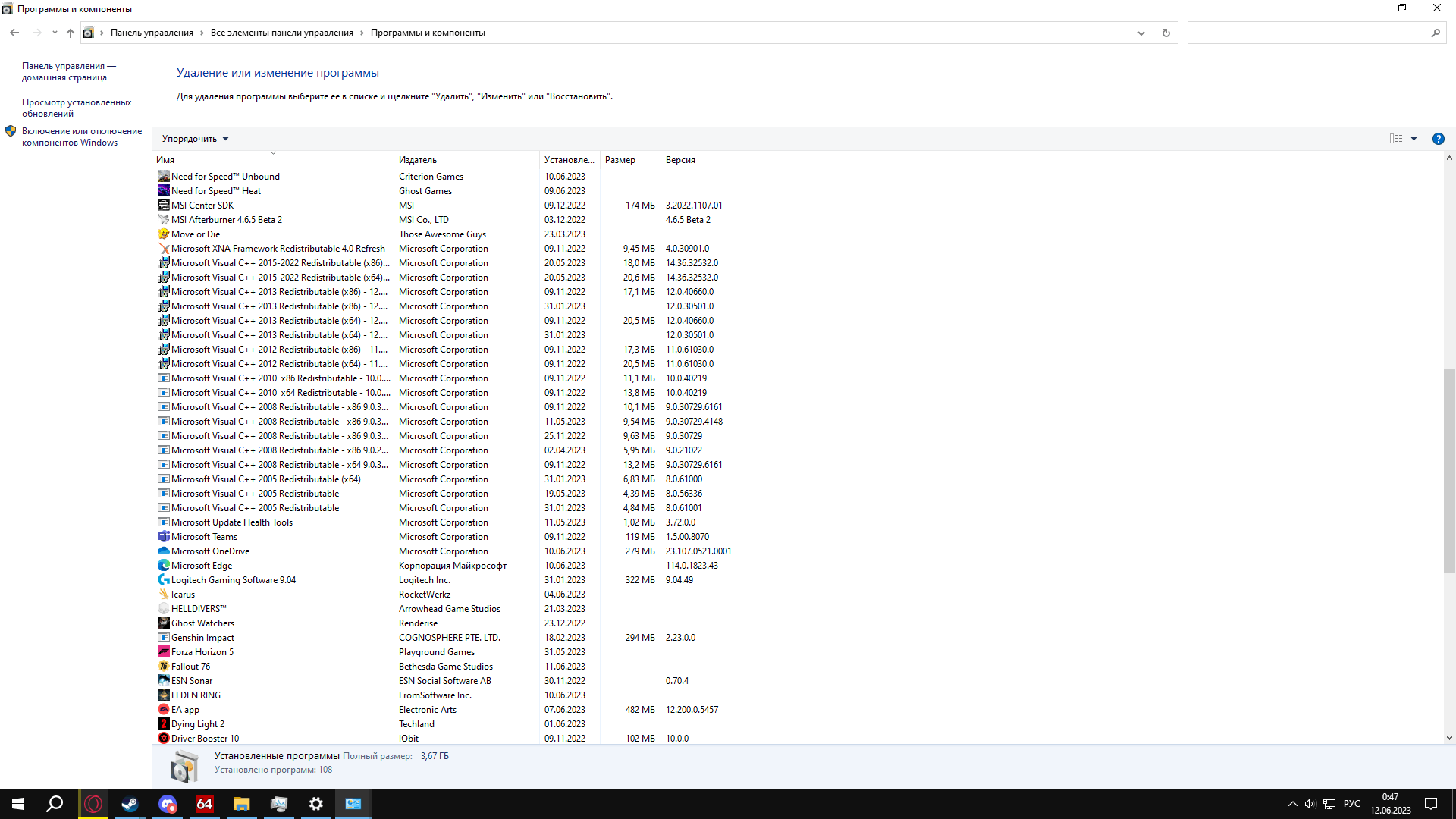Click the MSI Afterburner program icon
Image resolution: width=1456 pixels, height=819 pixels.
pos(163,219)
